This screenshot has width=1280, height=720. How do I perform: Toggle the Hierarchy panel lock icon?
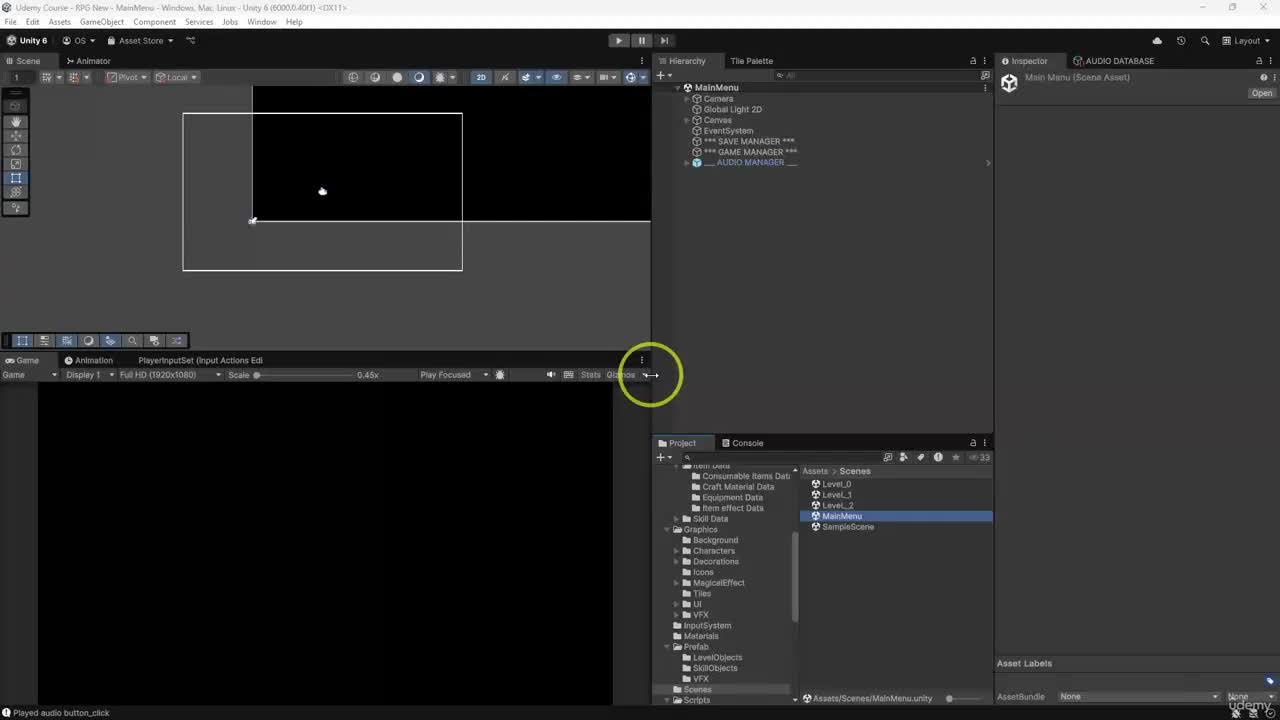click(973, 61)
